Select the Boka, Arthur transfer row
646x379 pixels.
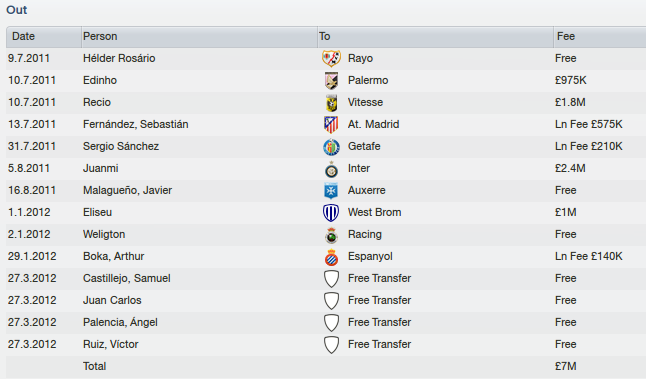pyautogui.click(x=326, y=257)
